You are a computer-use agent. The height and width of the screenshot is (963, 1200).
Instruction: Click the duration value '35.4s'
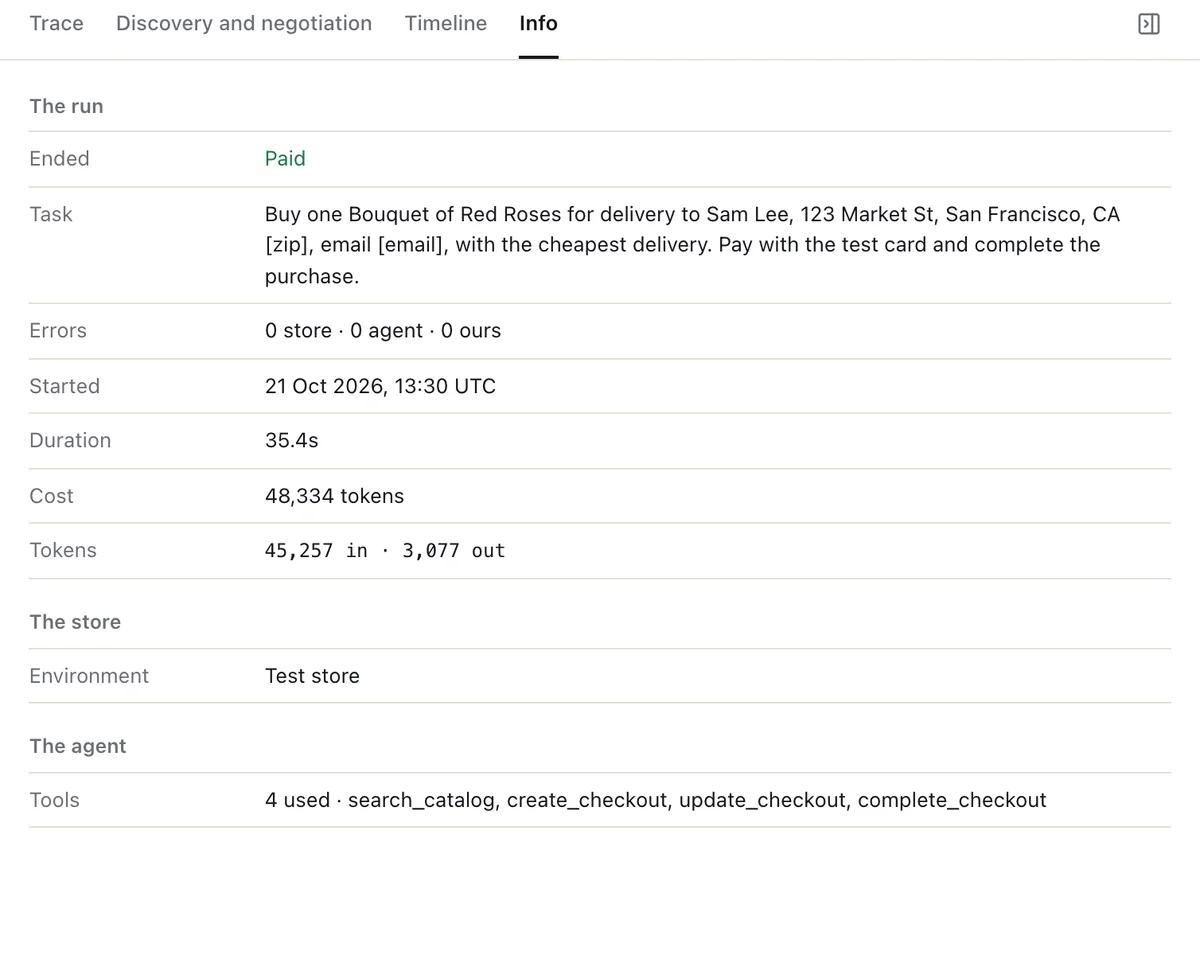pos(292,440)
